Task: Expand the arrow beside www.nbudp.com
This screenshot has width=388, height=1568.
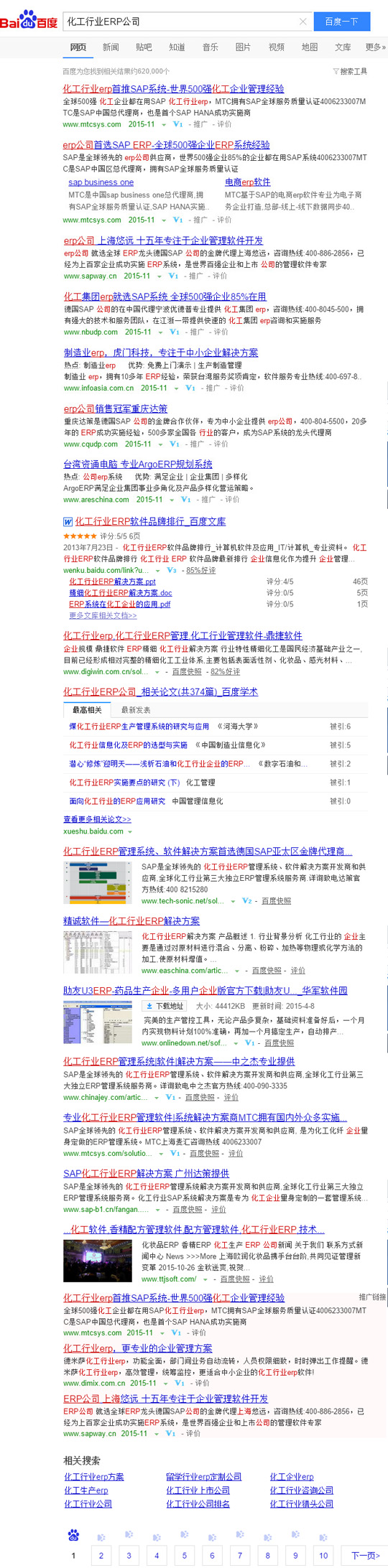Action: (x=160, y=332)
